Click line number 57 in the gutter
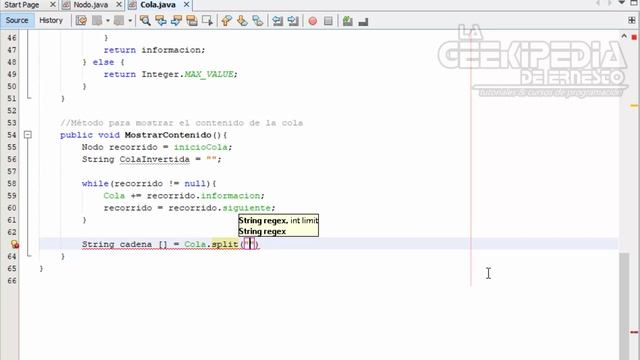Image resolution: width=640 pixels, height=360 pixels. (11, 171)
